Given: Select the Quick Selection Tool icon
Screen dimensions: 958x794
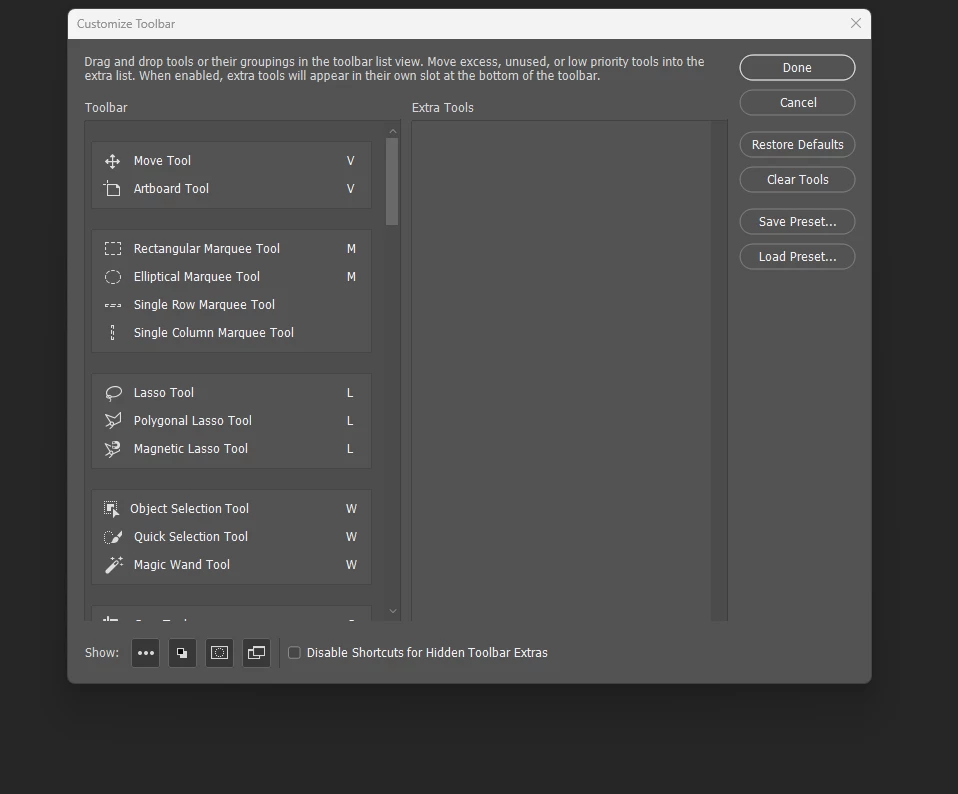Looking at the screenshot, I should (113, 537).
